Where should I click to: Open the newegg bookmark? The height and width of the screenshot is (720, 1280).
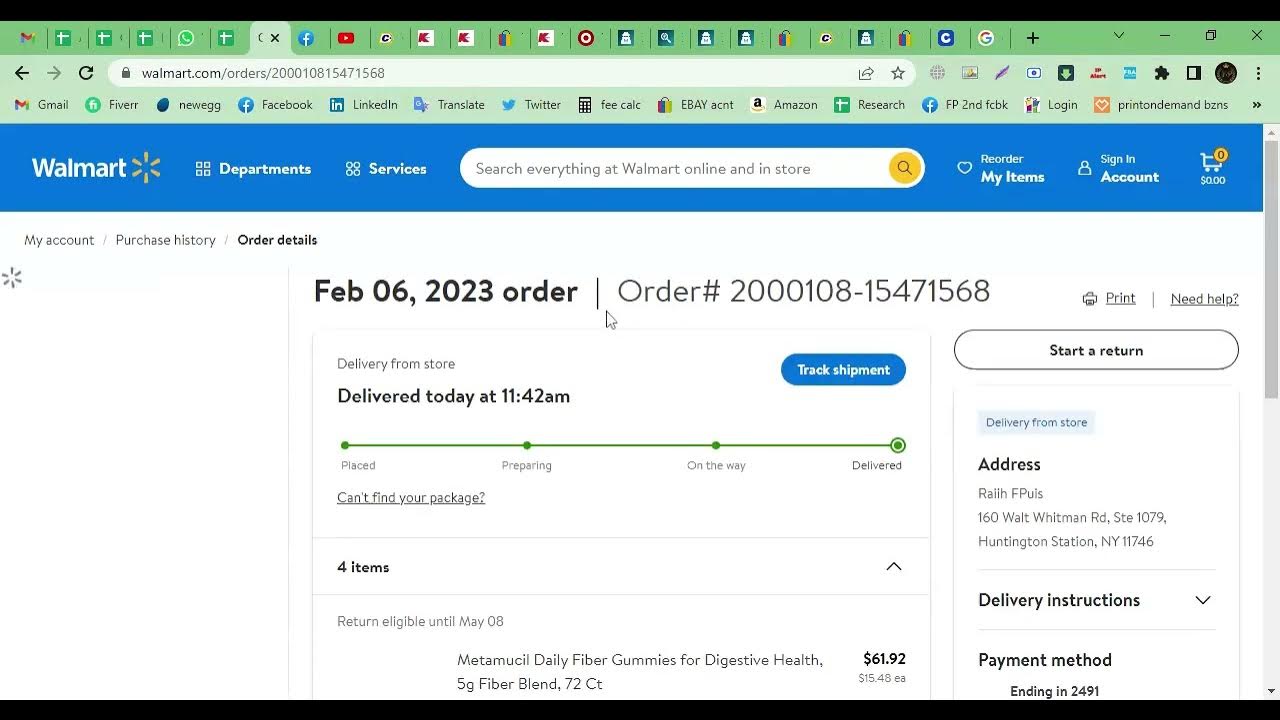(x=188, y=105)
